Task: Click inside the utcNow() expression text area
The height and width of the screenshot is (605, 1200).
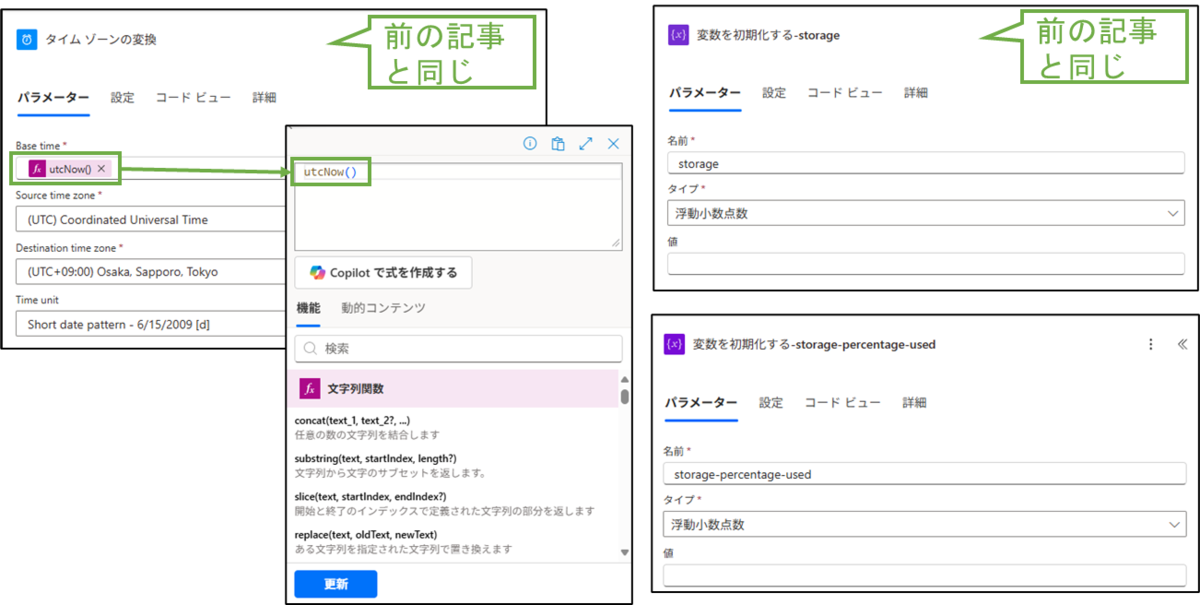Action: 458,206
